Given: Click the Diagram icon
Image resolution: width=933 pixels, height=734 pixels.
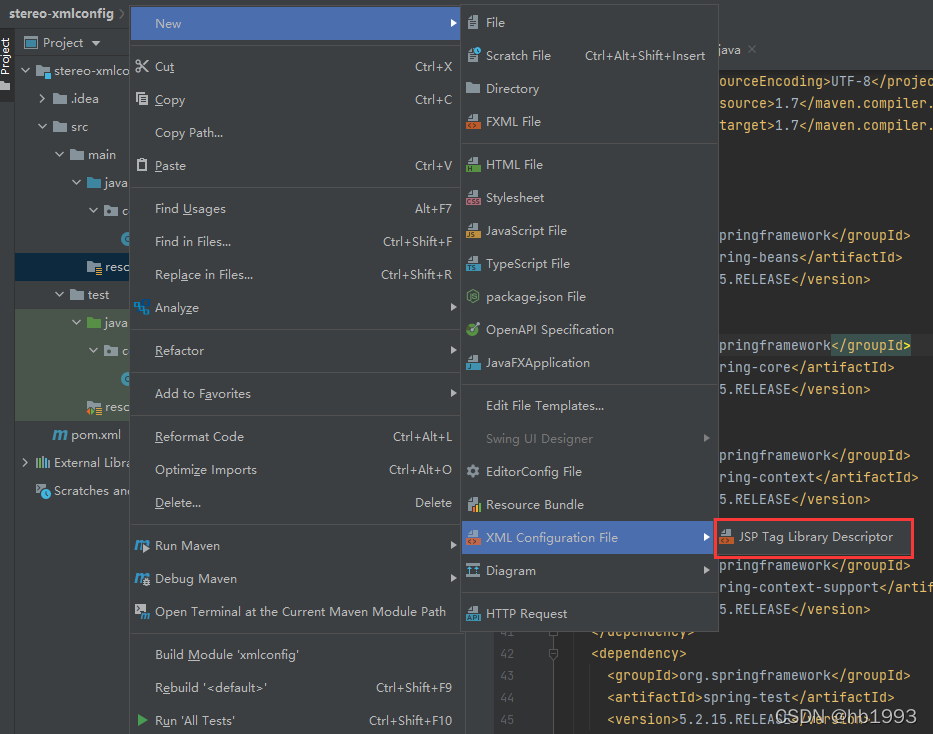Looking at the screenshot, I should coord(473,570).
